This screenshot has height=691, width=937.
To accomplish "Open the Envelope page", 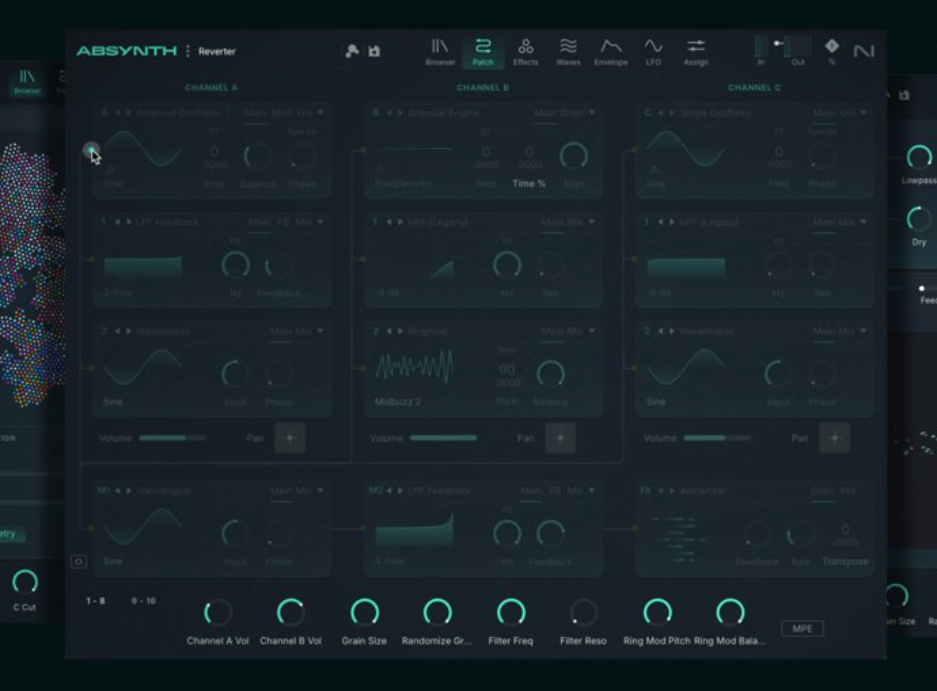I will [610, 51].
